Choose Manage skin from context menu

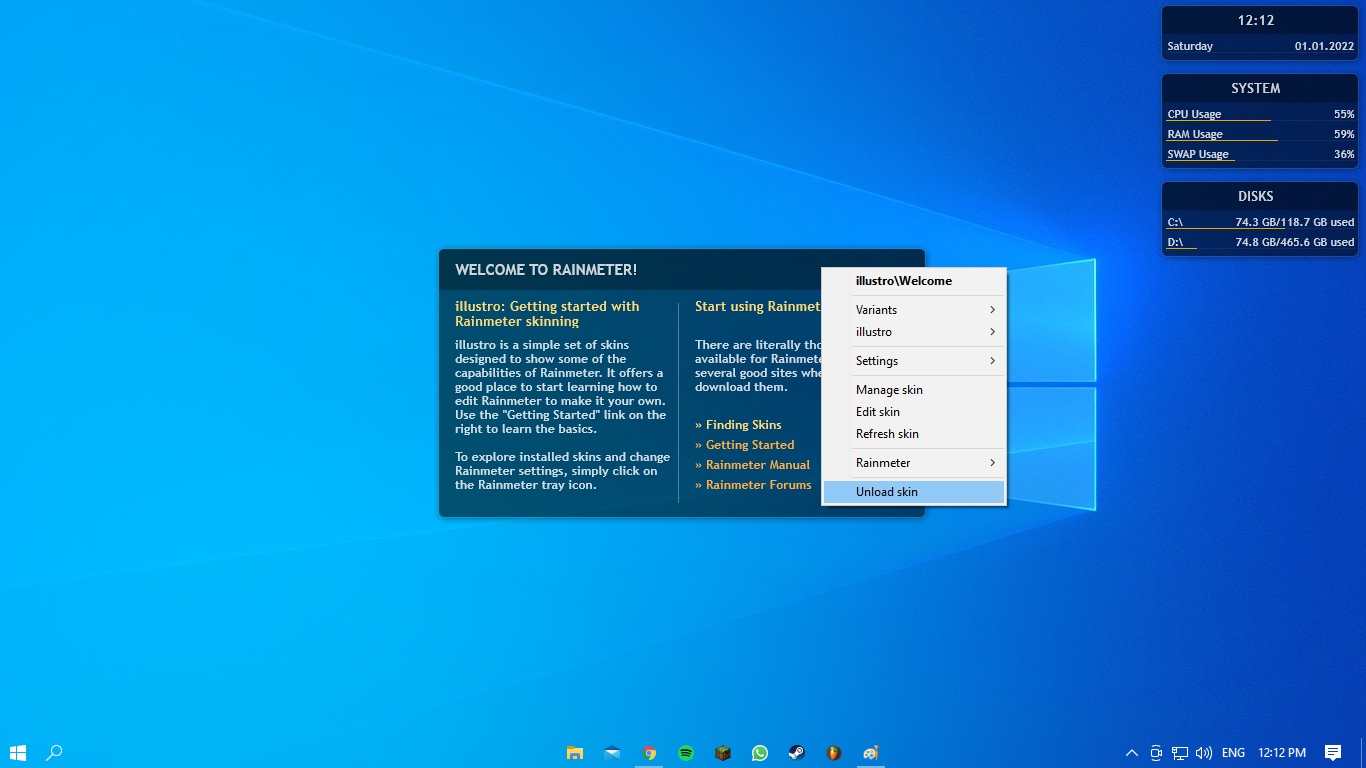(x=914, y=390)
